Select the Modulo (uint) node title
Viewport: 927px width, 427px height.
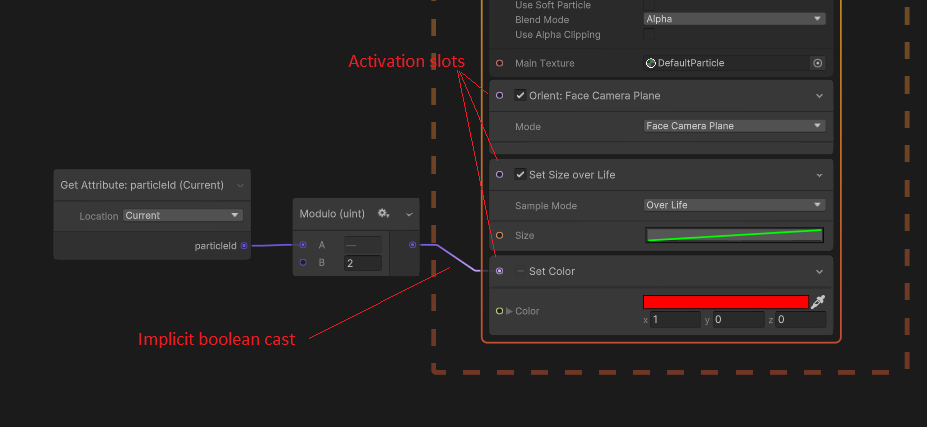coord(332,214)
